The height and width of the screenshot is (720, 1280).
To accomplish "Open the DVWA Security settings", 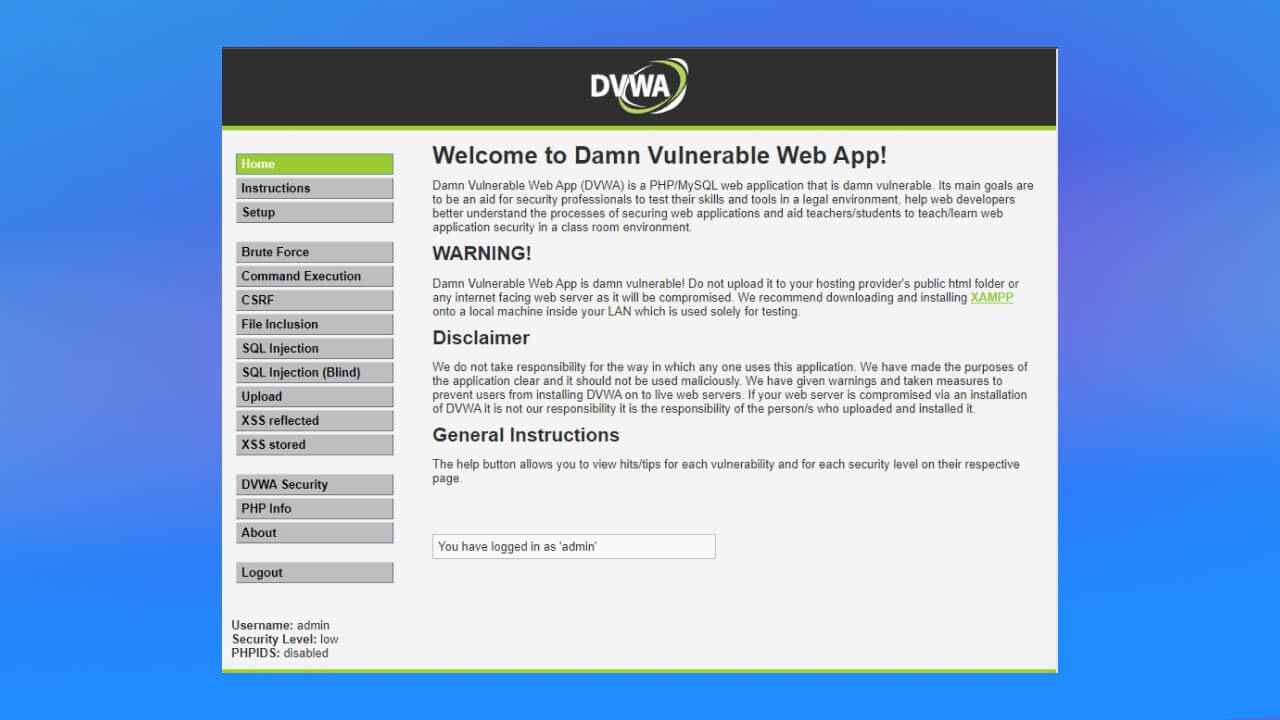I will coord(315,484).
